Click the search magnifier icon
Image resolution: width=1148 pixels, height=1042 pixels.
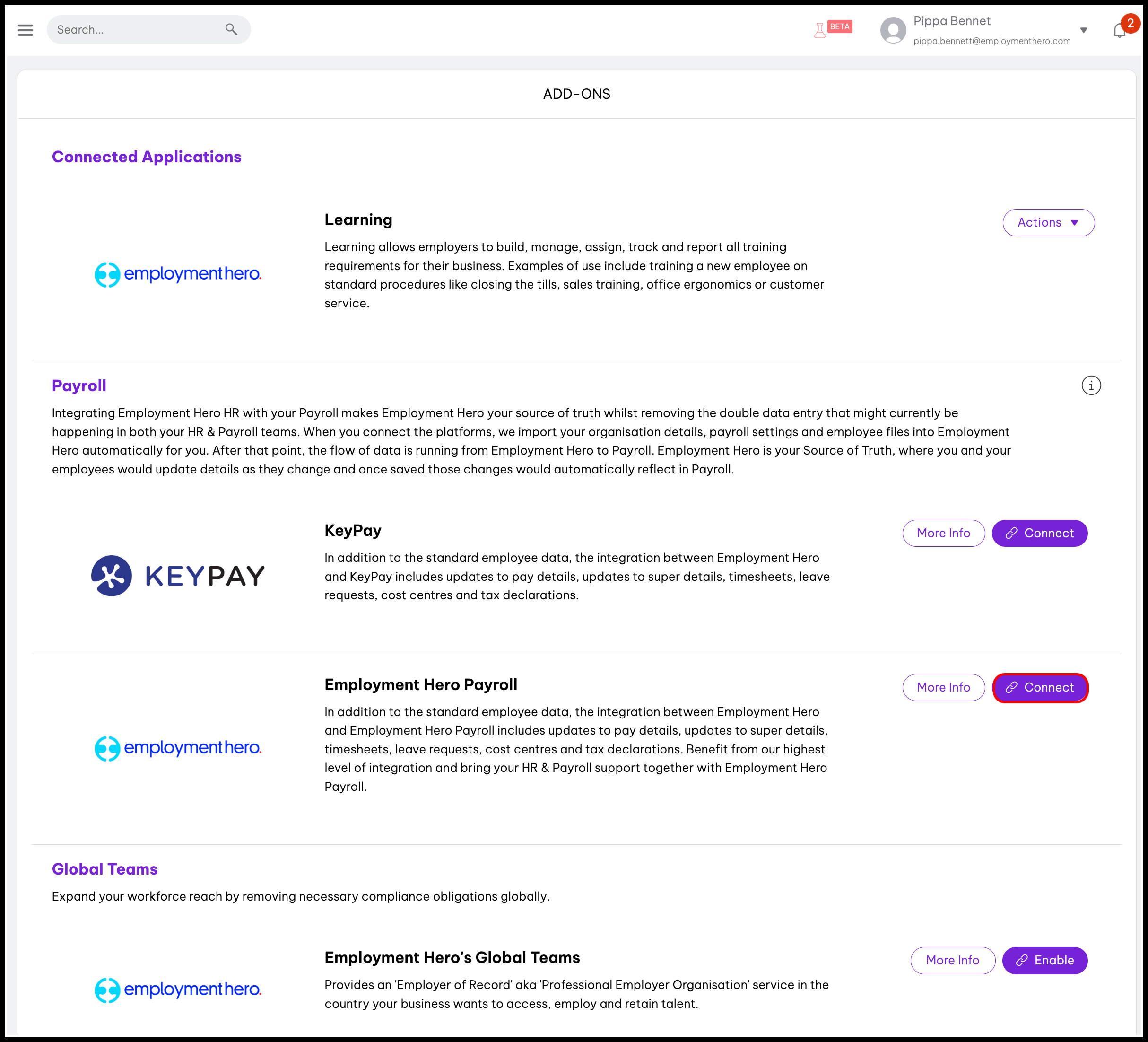coord(231,29)
